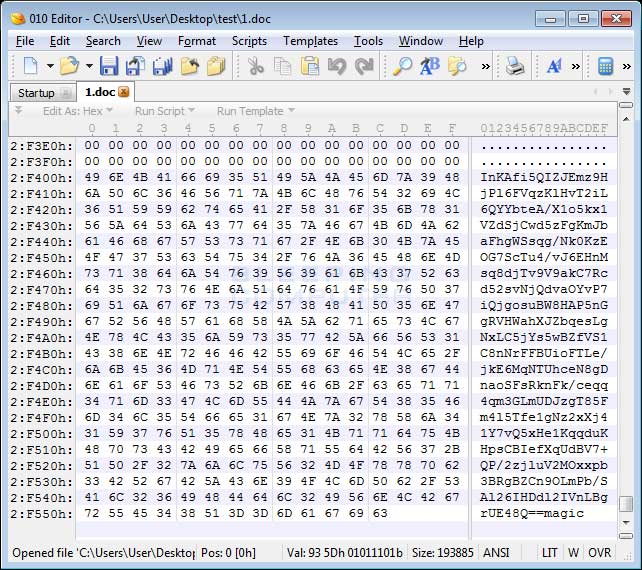Image resolution: width=642 pixels, height=570 pixels.
Task: Close the 1.doc tab with its orange X
Action: (124, 92)
